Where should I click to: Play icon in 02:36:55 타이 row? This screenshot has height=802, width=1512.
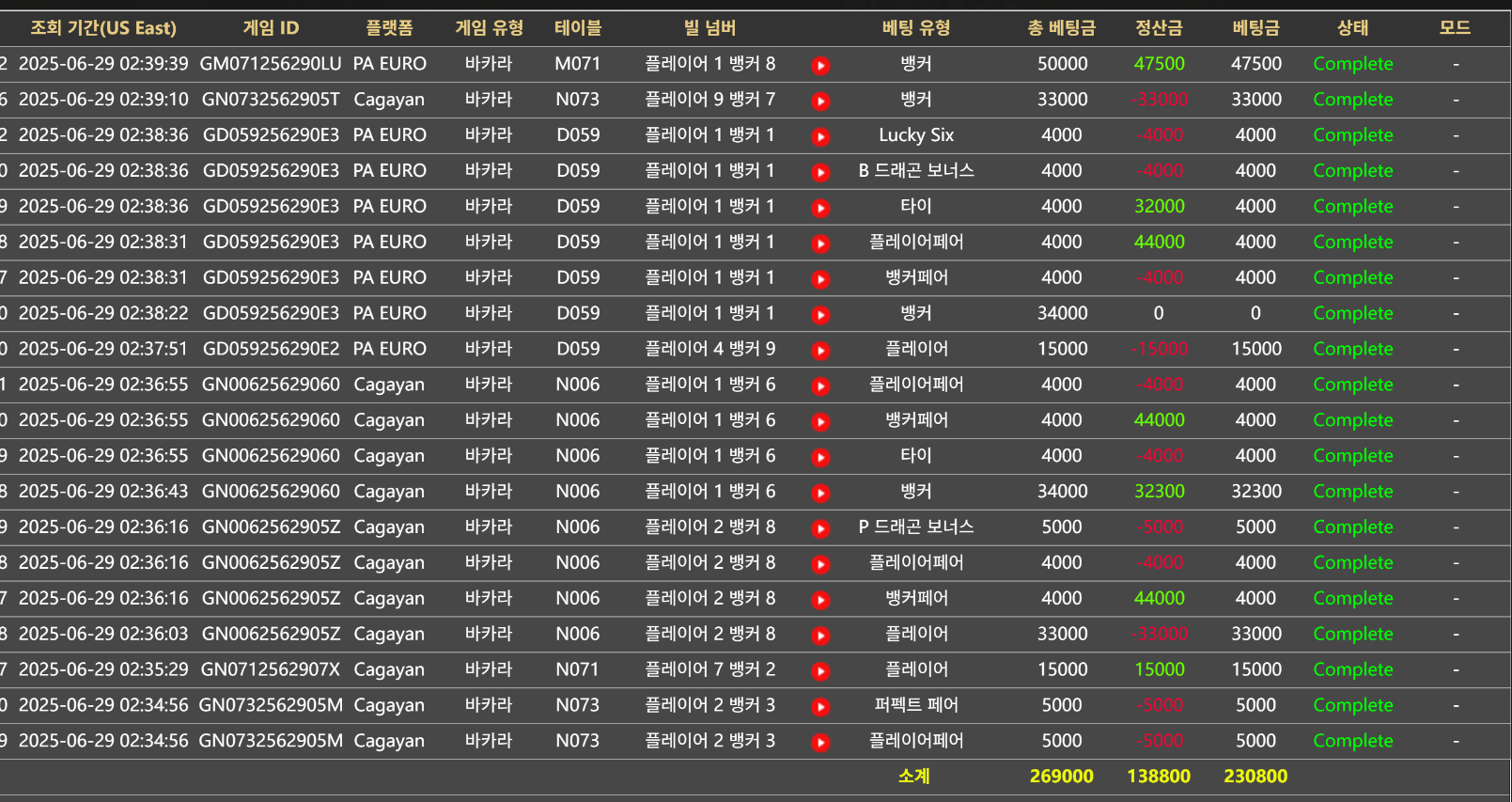click(820, 457)
